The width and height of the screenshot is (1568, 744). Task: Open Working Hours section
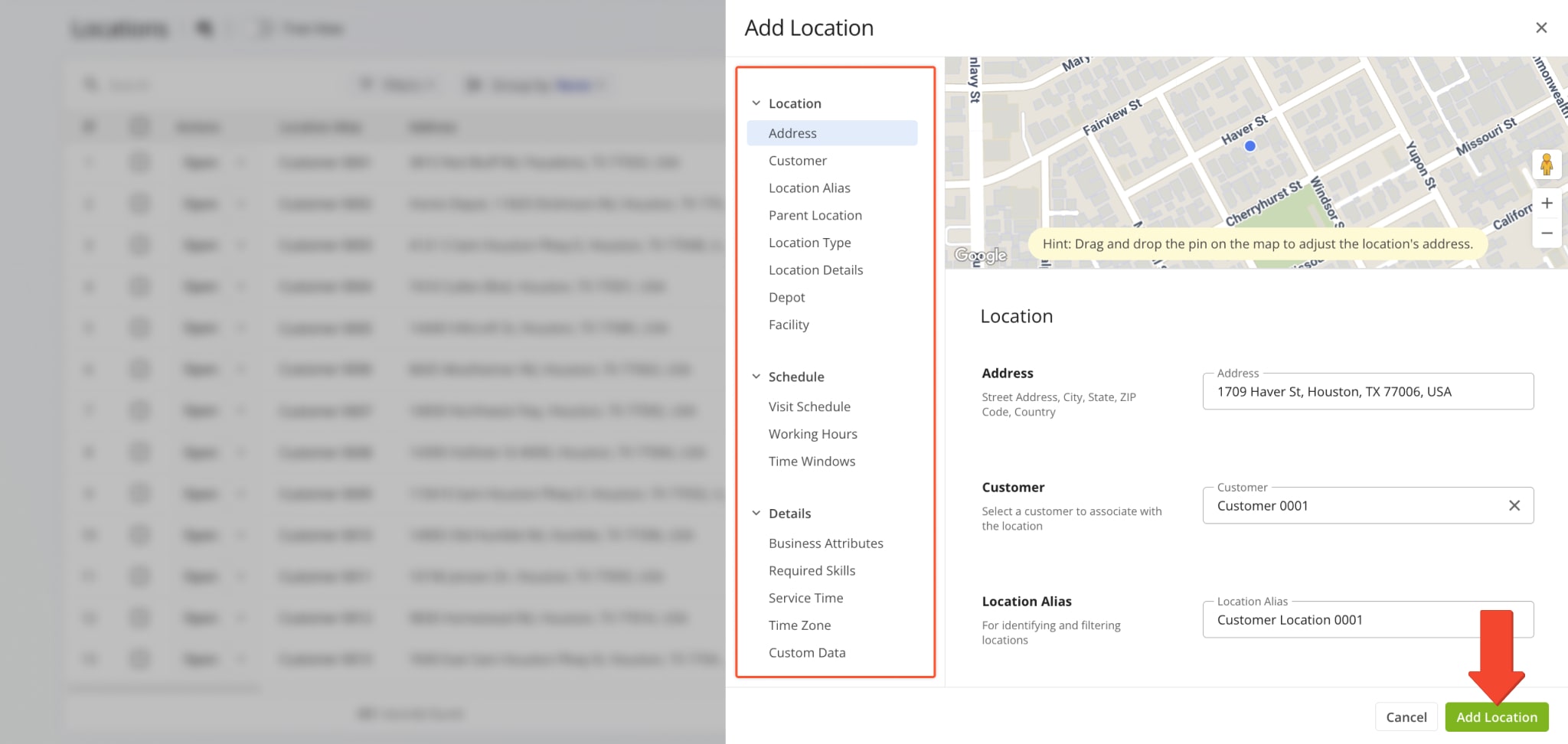[812, 434]
